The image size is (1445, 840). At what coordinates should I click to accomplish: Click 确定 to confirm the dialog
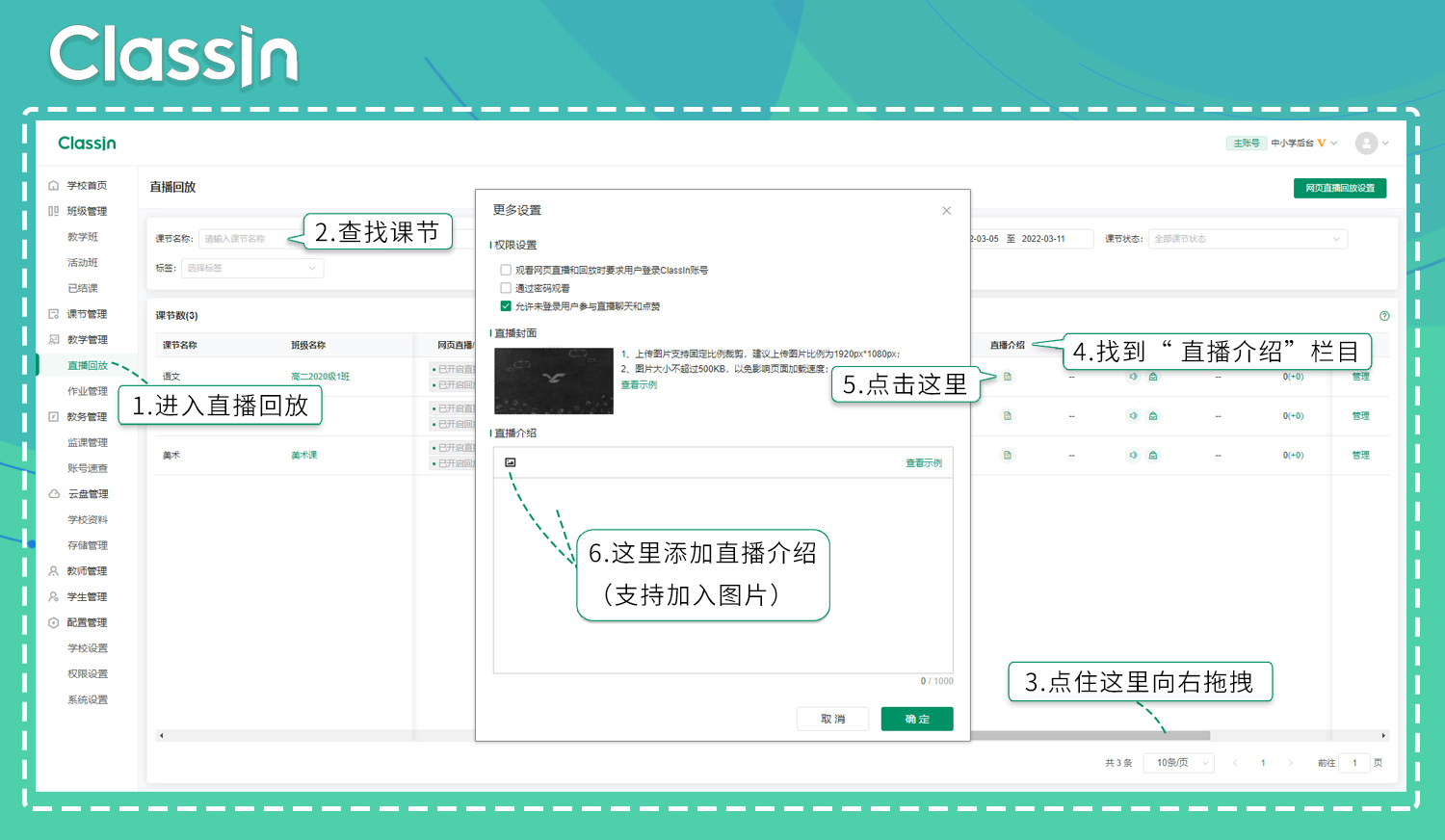[x=917, y=719]
